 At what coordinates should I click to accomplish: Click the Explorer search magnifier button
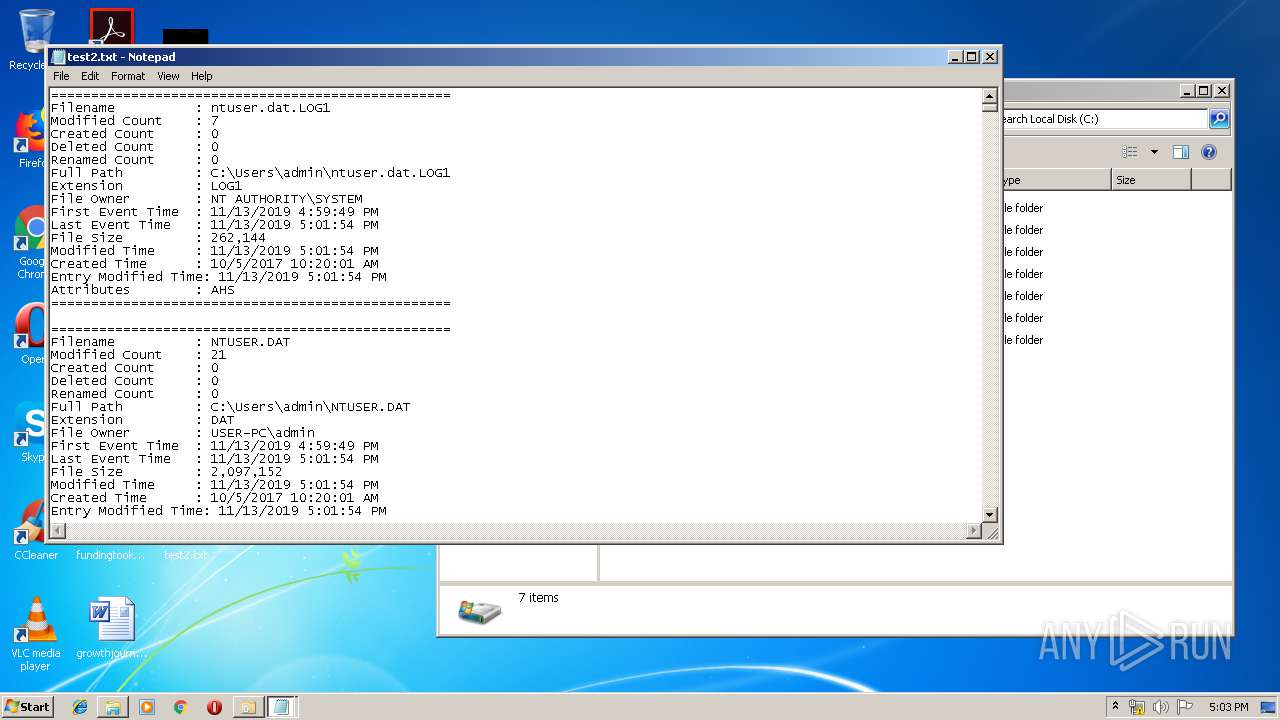pyautogui.click(x=1219, y=119)
